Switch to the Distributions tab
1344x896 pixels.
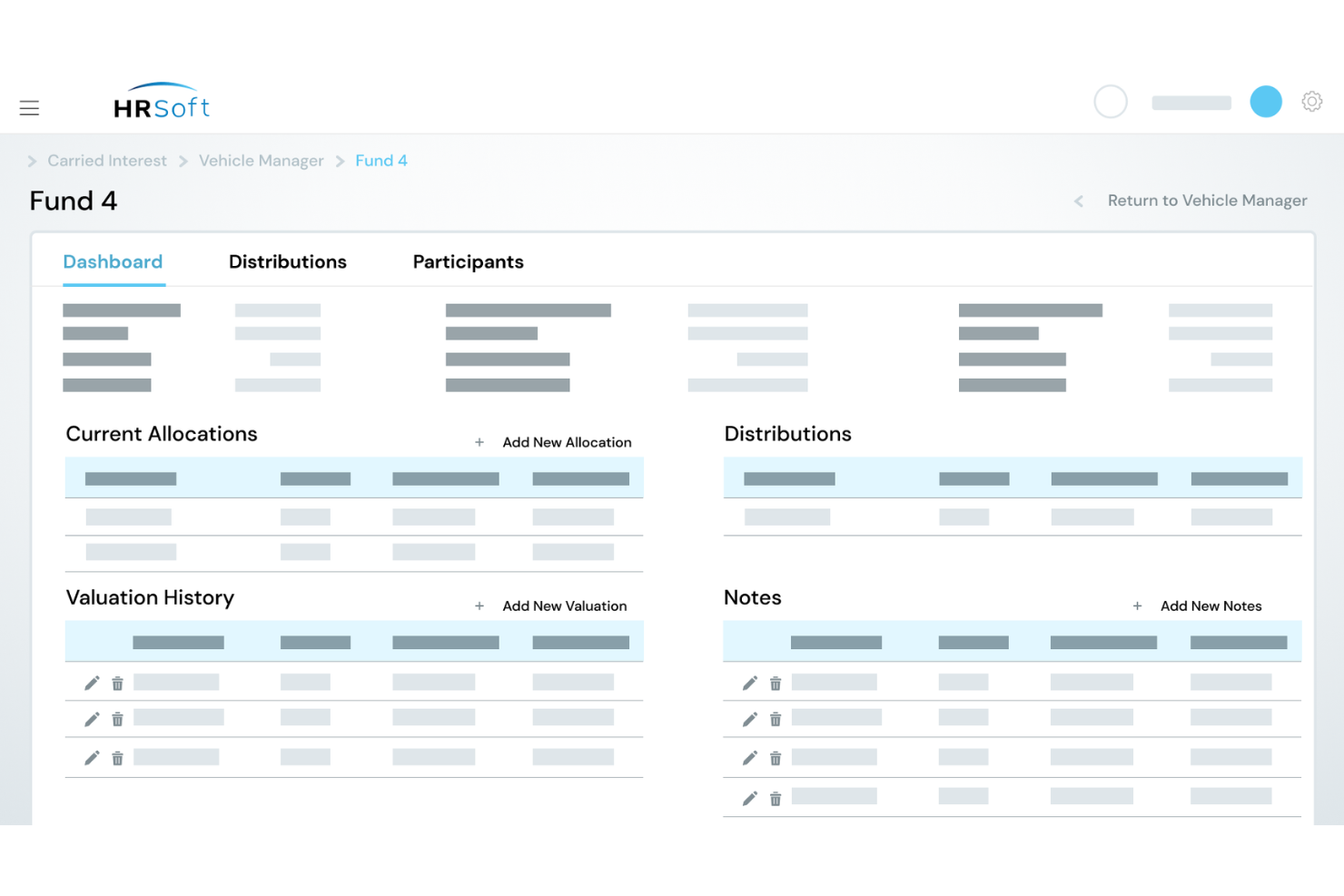[x=287, y=261]
